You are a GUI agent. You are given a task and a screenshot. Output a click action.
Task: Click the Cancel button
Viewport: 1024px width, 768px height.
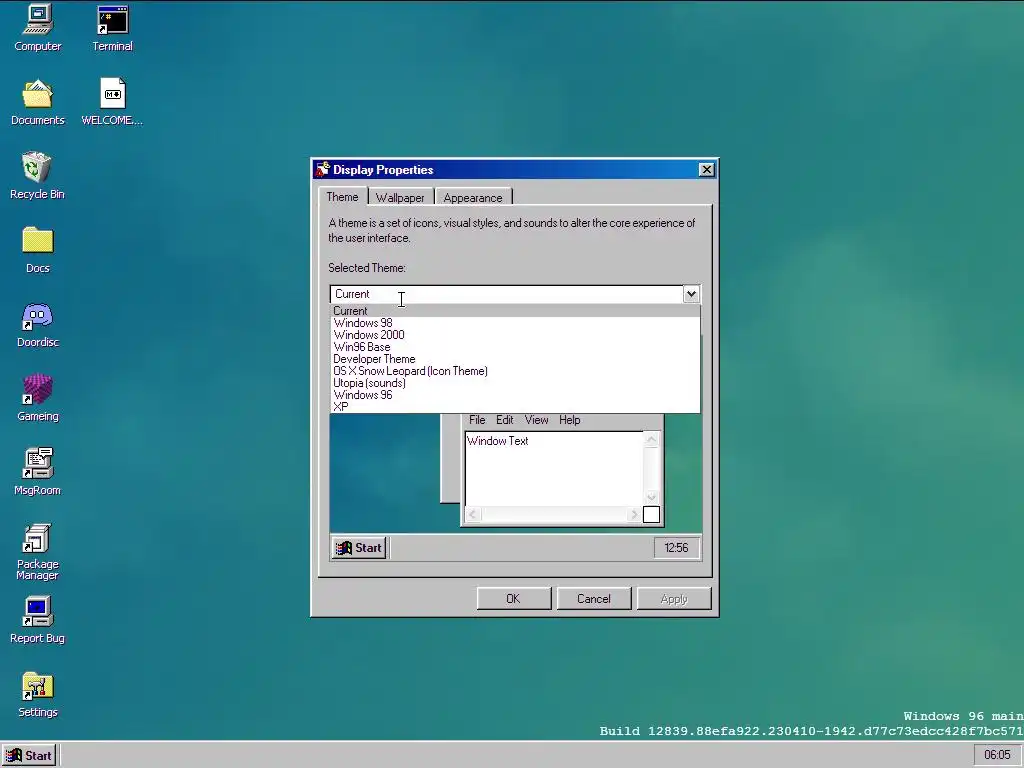click(x=594, y=599)
